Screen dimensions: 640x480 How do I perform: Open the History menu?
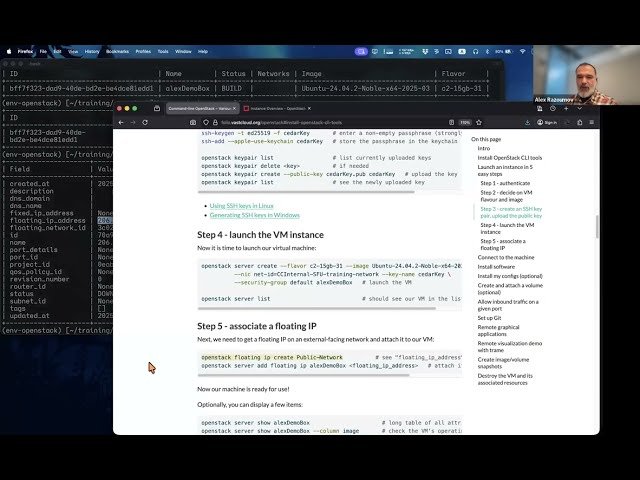click(91, 50)
